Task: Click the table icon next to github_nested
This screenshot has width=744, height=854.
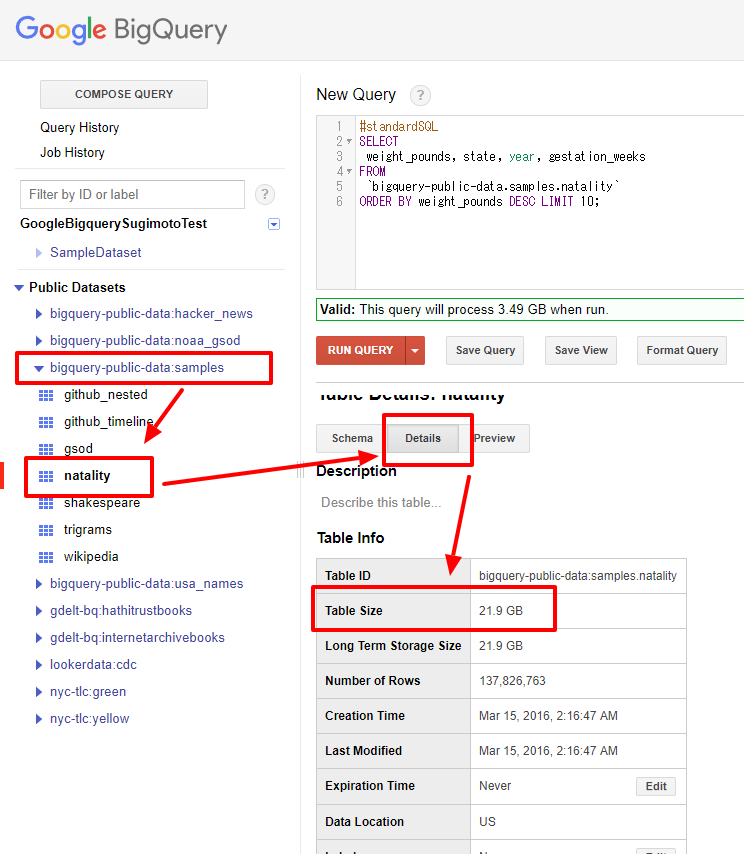Action: (46, 395)
